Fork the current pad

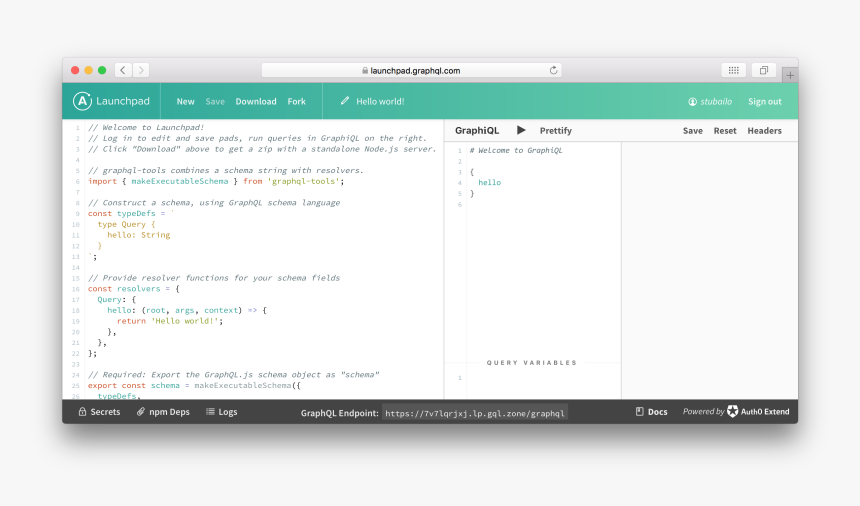click(297, 101)
